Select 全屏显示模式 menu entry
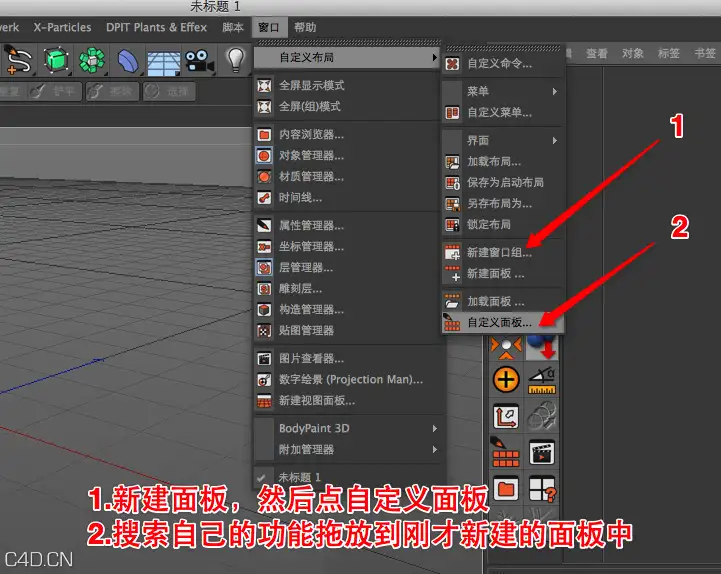 pyautogui.click(x=347, y=86)
